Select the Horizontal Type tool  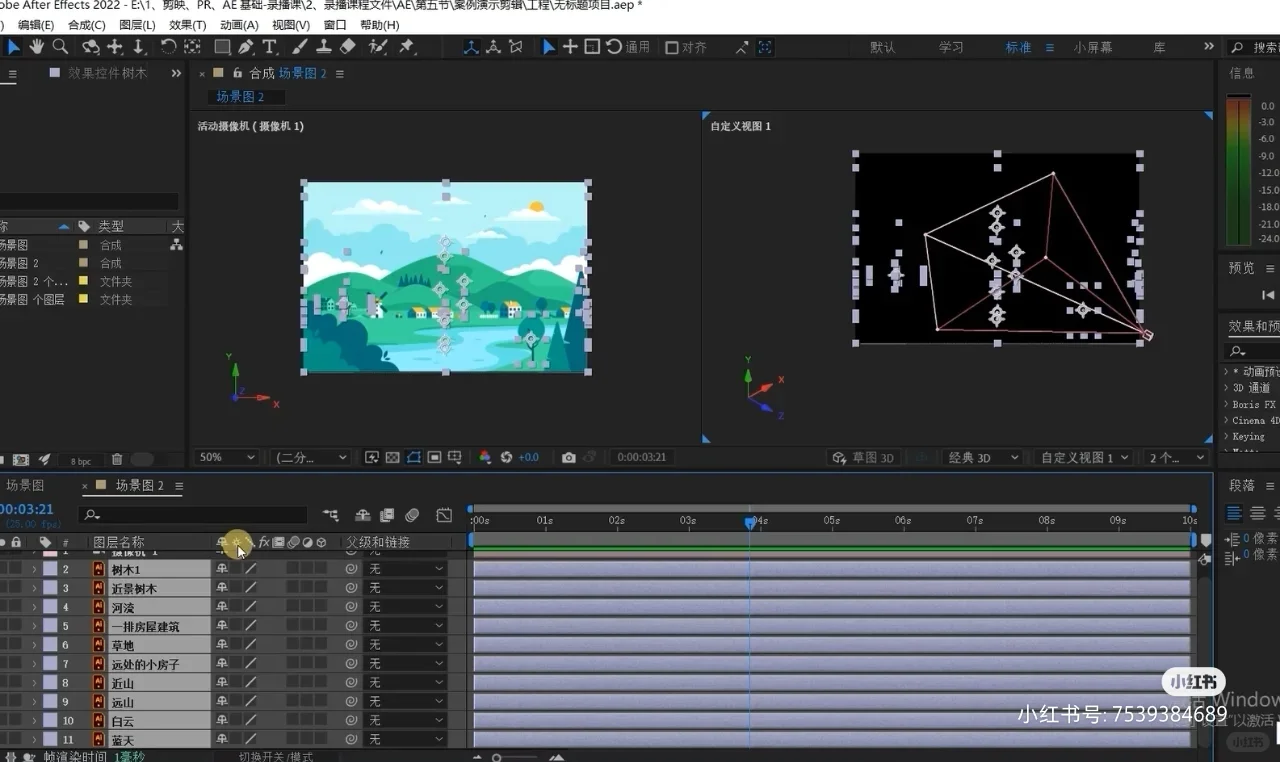[270, 47]
